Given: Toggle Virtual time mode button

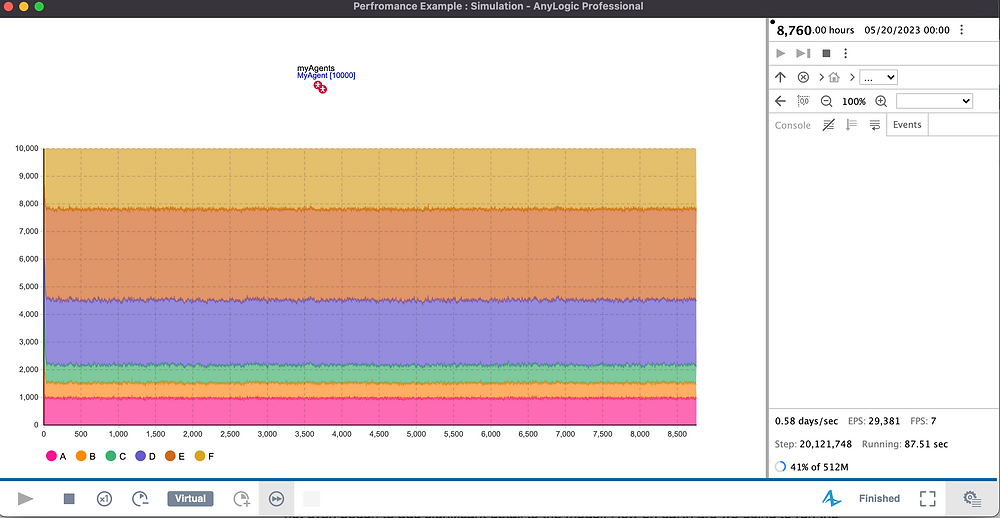Looking at the screenshot, I should coord(190,499).
